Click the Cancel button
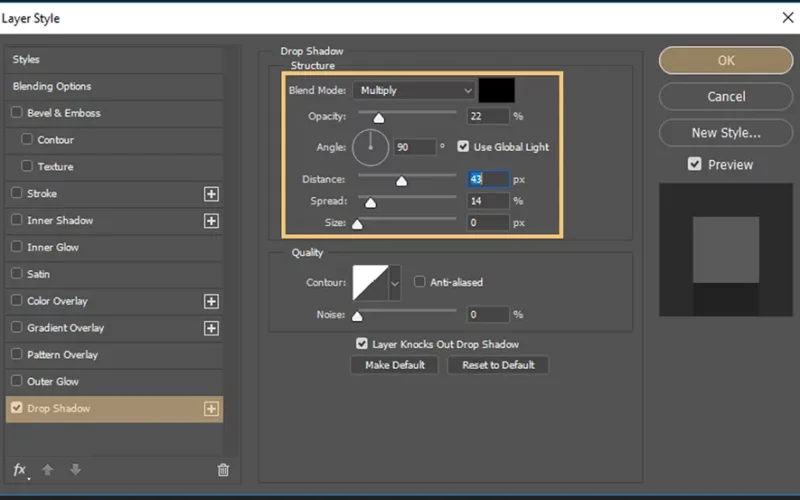800x500 pixels. (726, 96)
